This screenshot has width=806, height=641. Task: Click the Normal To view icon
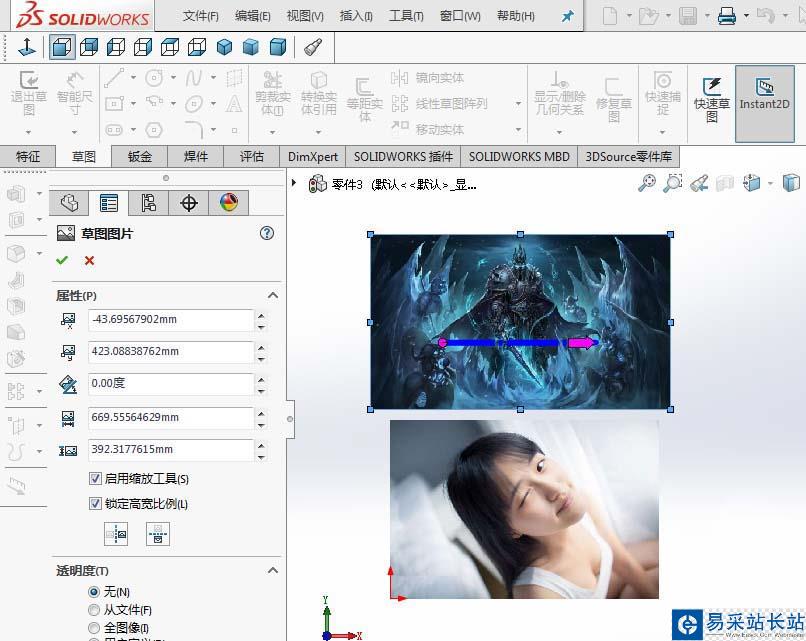27,47
